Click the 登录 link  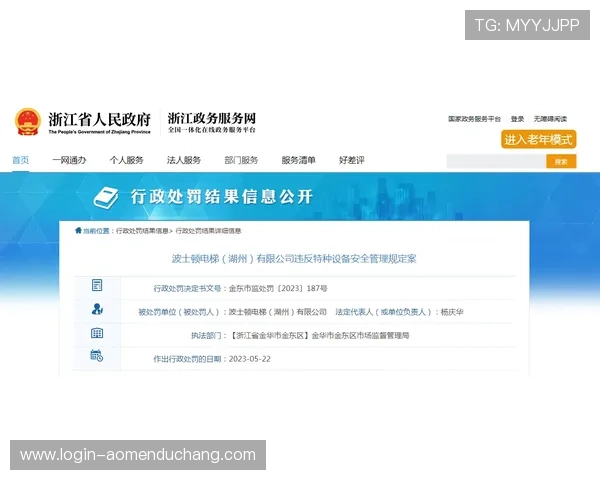click(x=517, y=119)
